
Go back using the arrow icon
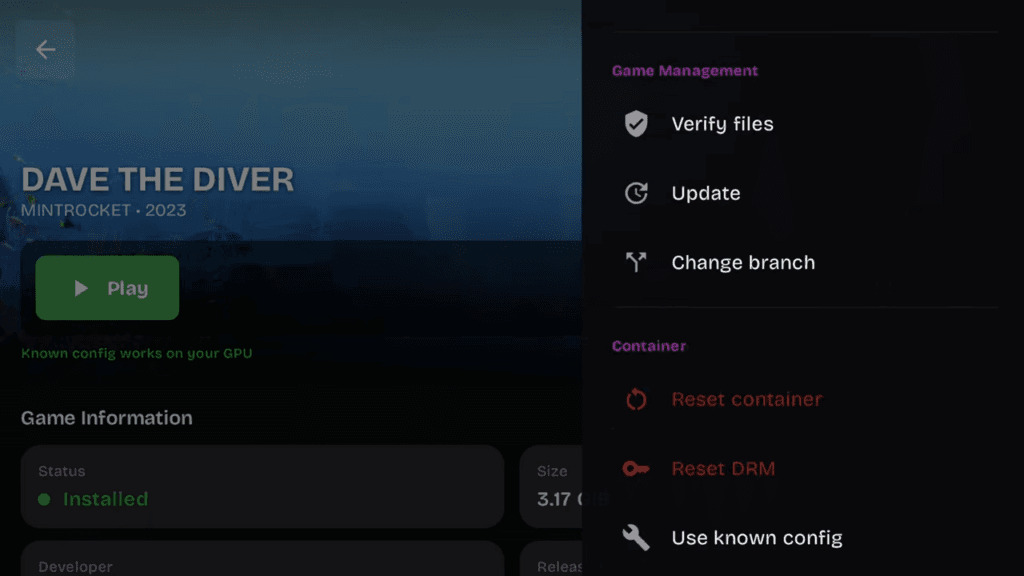point(45,50)
